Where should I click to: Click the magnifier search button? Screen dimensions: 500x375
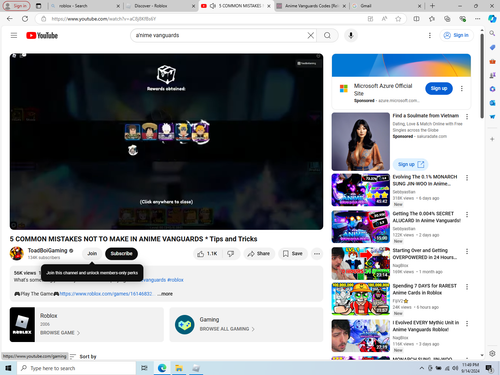[327, 35]
